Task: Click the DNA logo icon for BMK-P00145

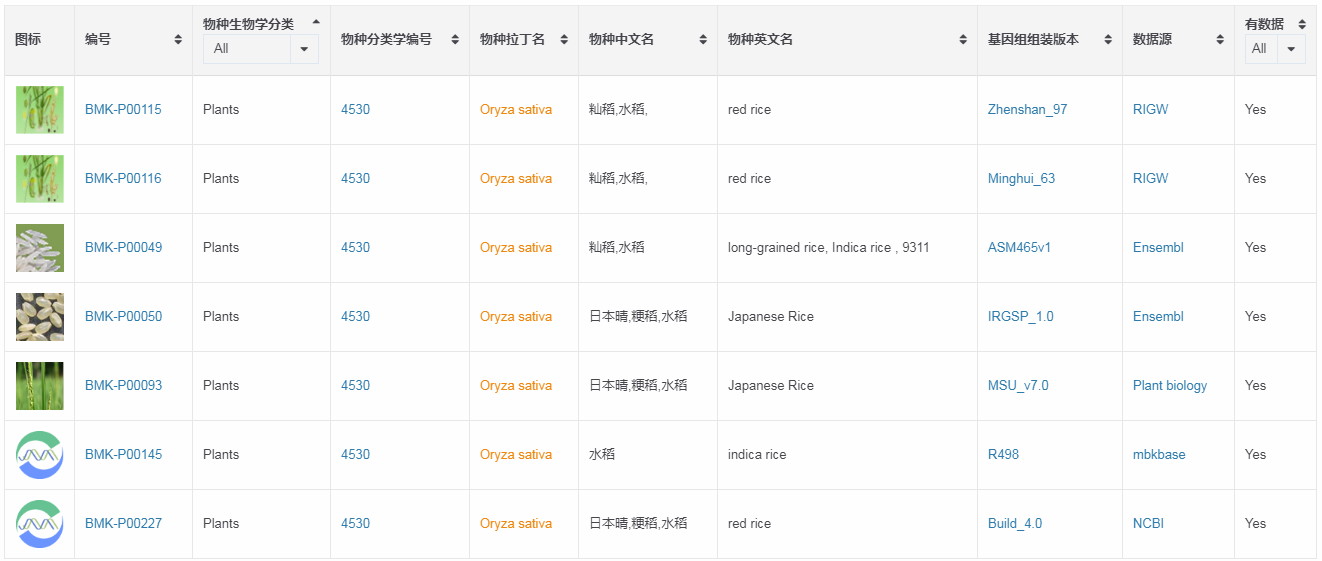Action: point(40,455)
